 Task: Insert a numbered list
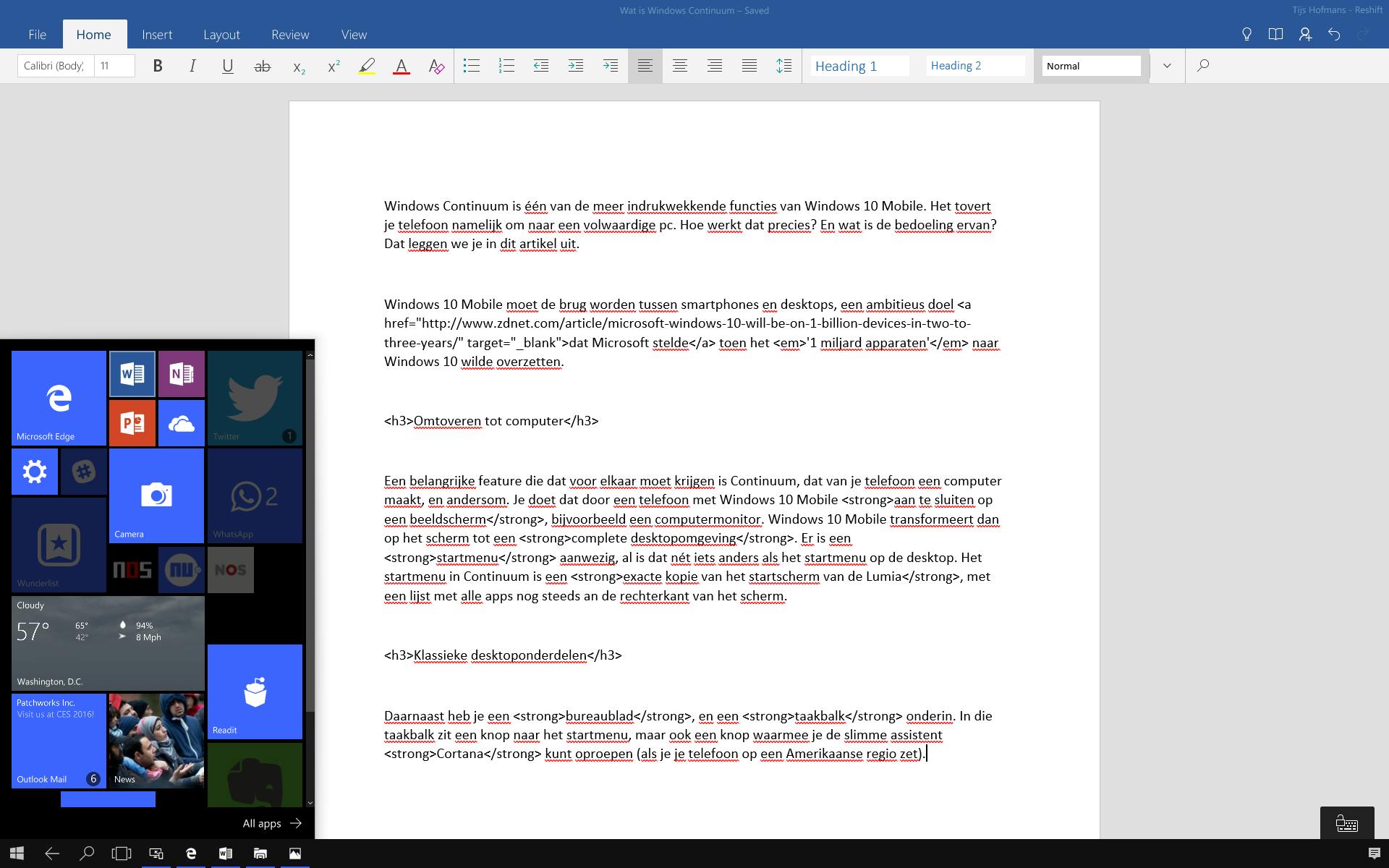pyautogui.click(x=506, y=66)
